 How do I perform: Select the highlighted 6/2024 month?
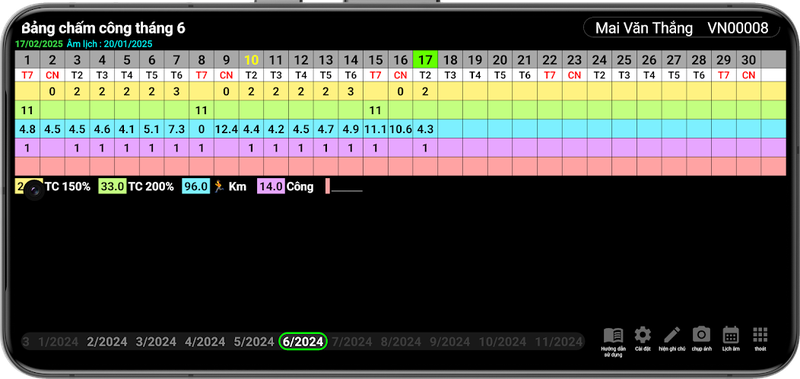tap(303, 341)
